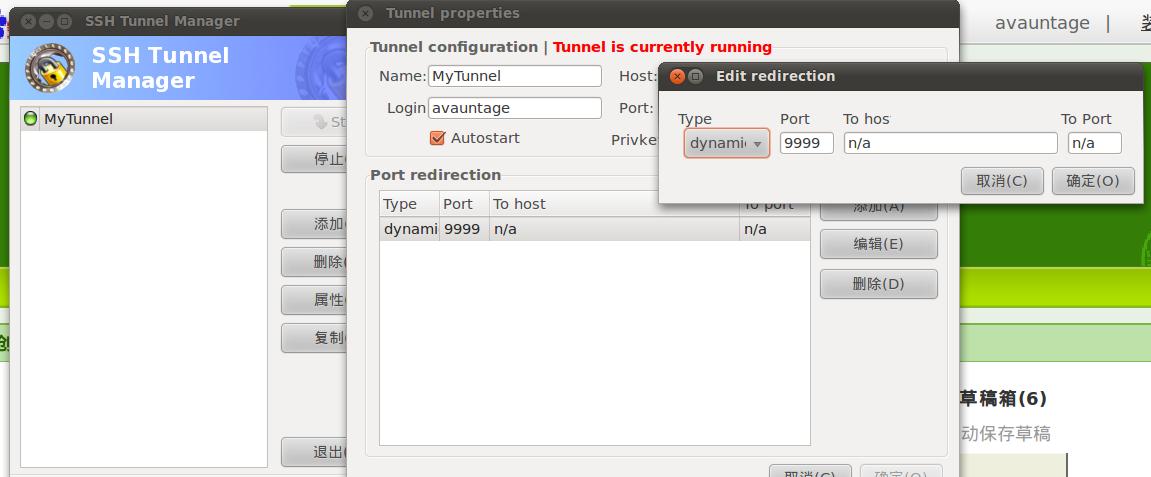Click 退出 button in SSH Tunnel Manager
Viewport: 1151px width, 477px height.
[x=314, y=452]
